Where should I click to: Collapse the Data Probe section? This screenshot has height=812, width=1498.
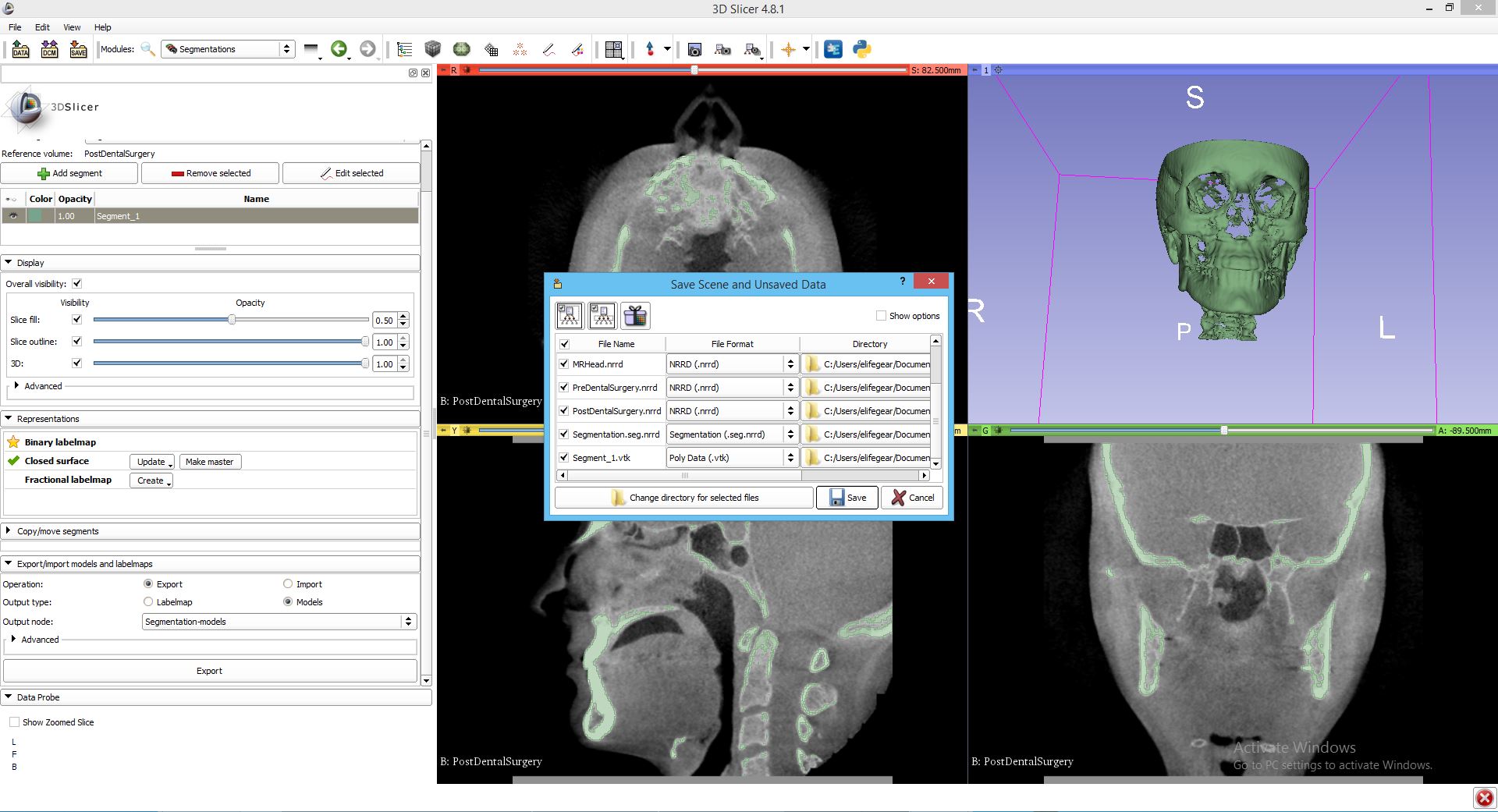click(216, 697)
